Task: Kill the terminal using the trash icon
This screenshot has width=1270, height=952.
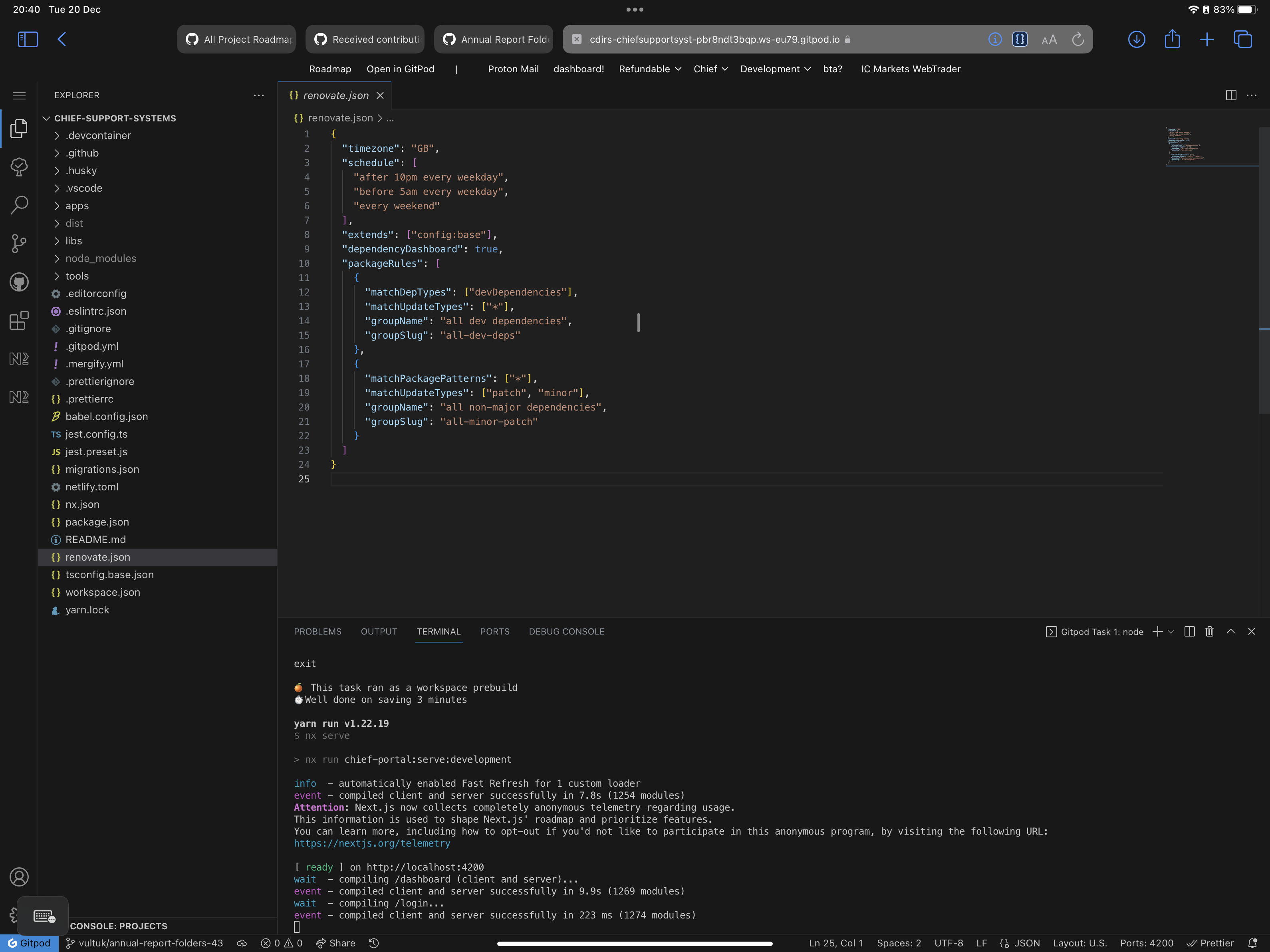Action: tap(1209, 632)
